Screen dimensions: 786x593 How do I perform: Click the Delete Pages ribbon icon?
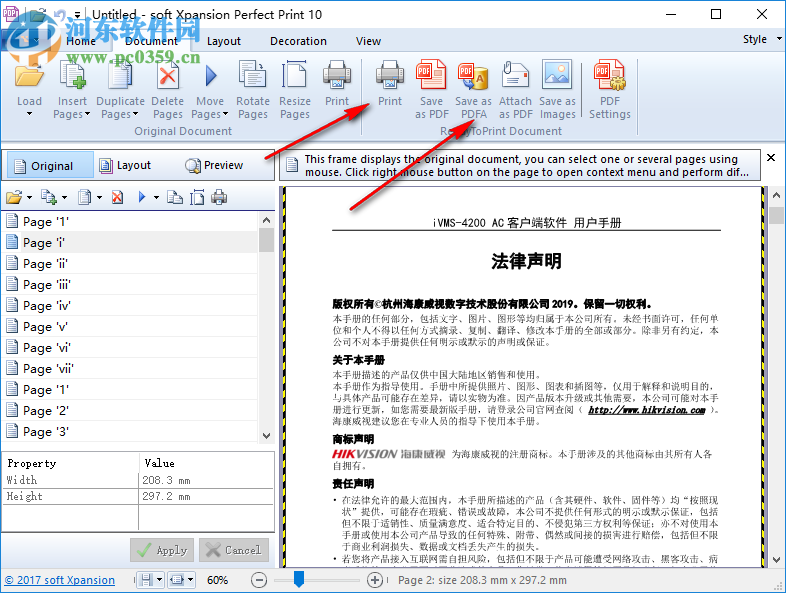[x=167, y=76]
